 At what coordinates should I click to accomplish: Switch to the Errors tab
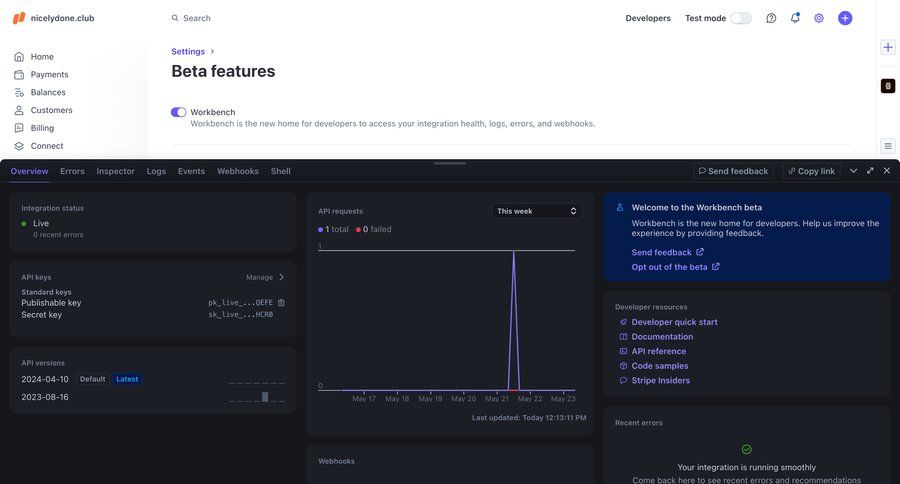pyautogui.click(x=72, y=171)
